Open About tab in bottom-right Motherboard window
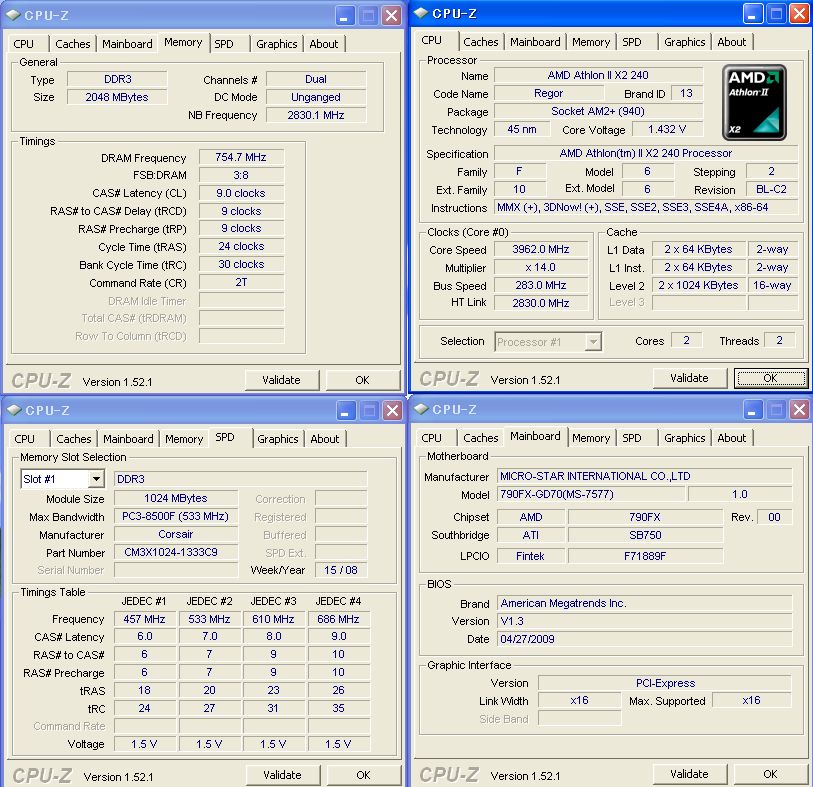813x787 pixels. click(x=732, y=438)
